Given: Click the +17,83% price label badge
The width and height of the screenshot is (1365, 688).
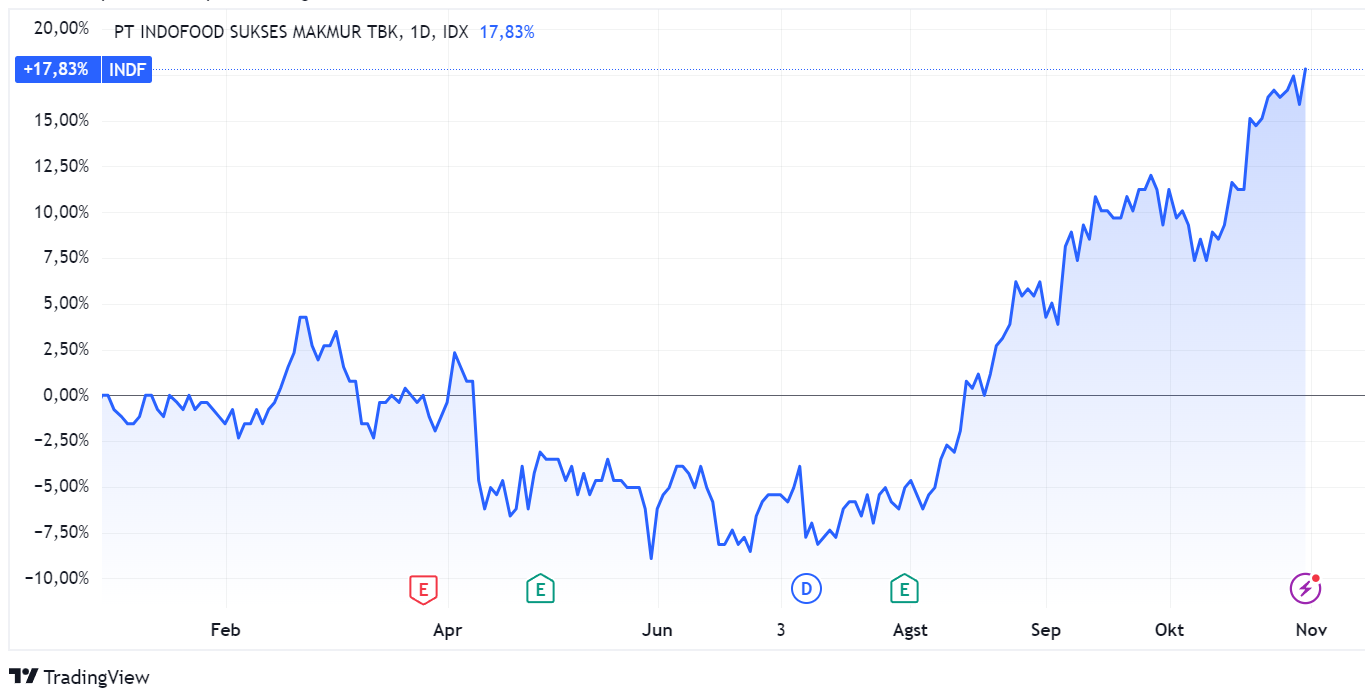Looking at the screenshot, I should [x=57, y=70].
